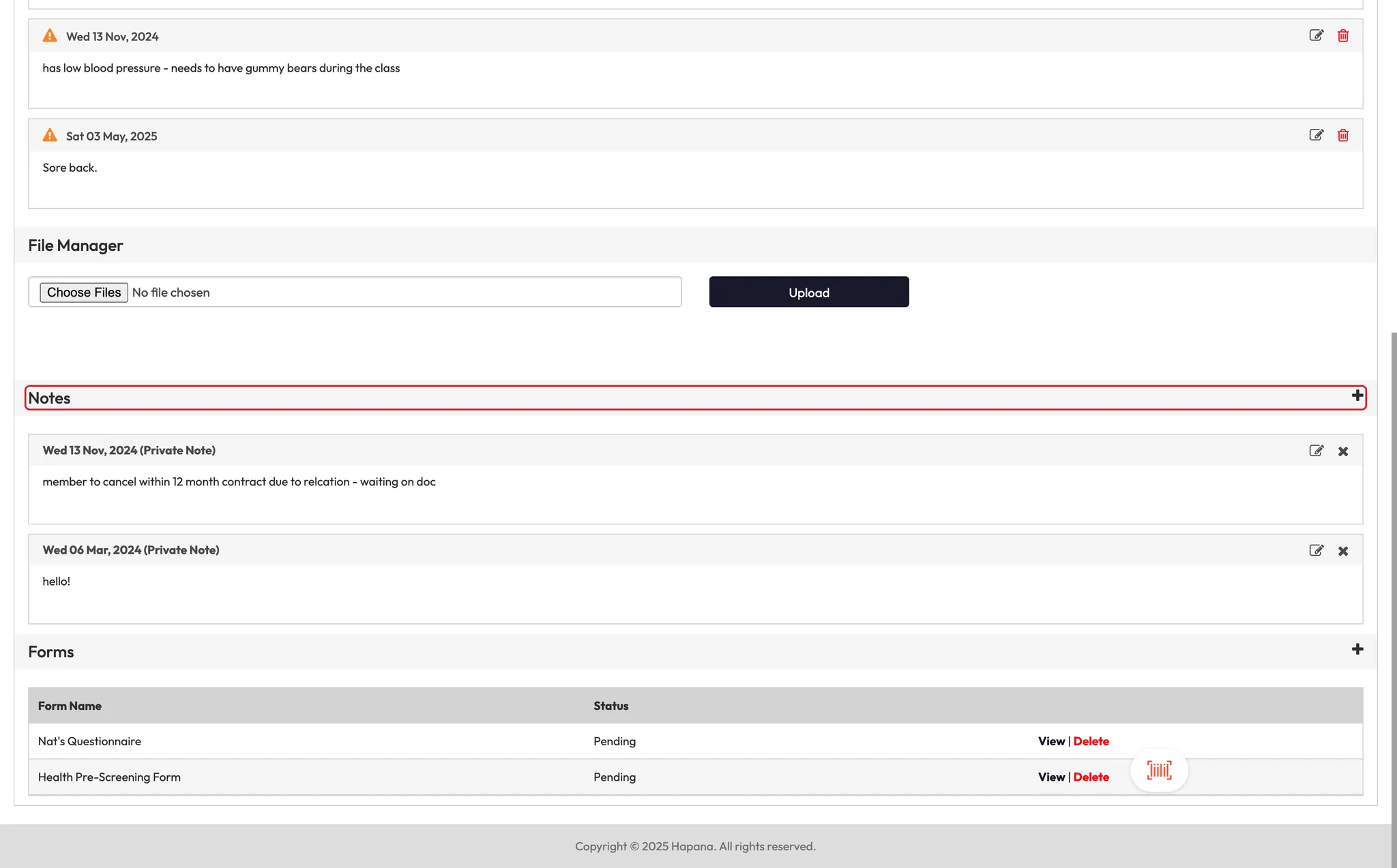View Nat's Questionnaire form
Screen dimensions: 1397x868
(x=1051, y=741)
